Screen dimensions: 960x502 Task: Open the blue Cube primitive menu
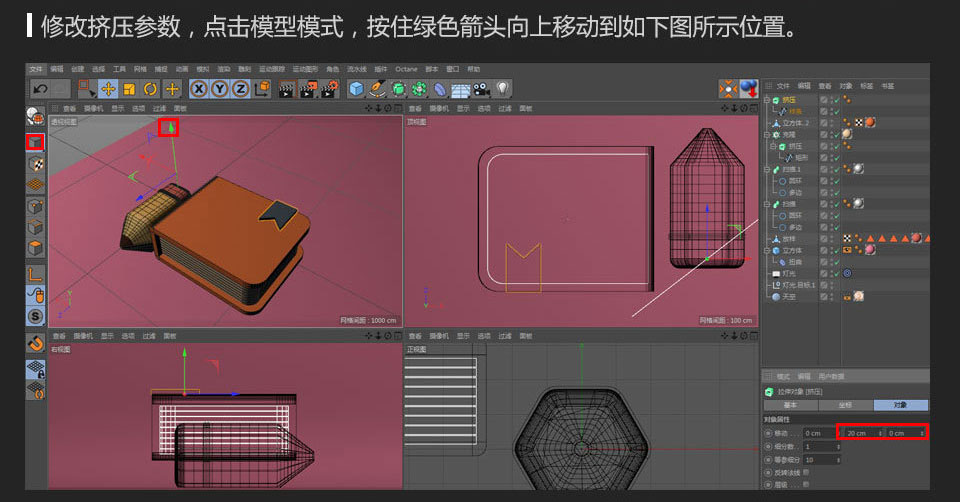(356, 89)
